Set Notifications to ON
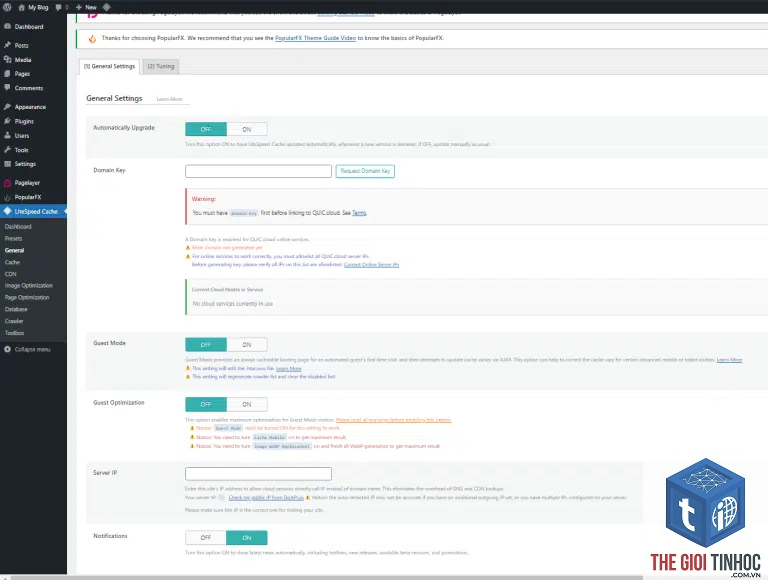 click(x=247, y=537)
